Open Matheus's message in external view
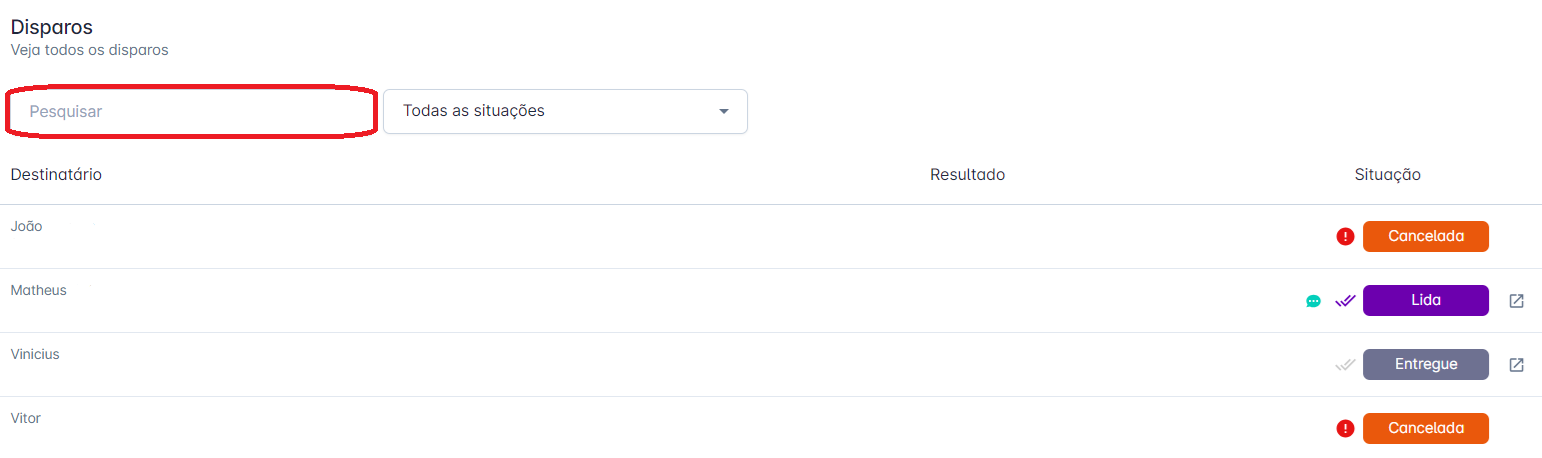 point(1516,301)
